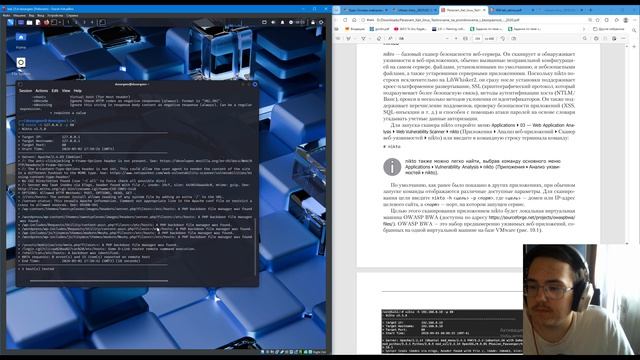
Task: Open VirtualBox Файл menu
Action: click(x=6, y=16)
